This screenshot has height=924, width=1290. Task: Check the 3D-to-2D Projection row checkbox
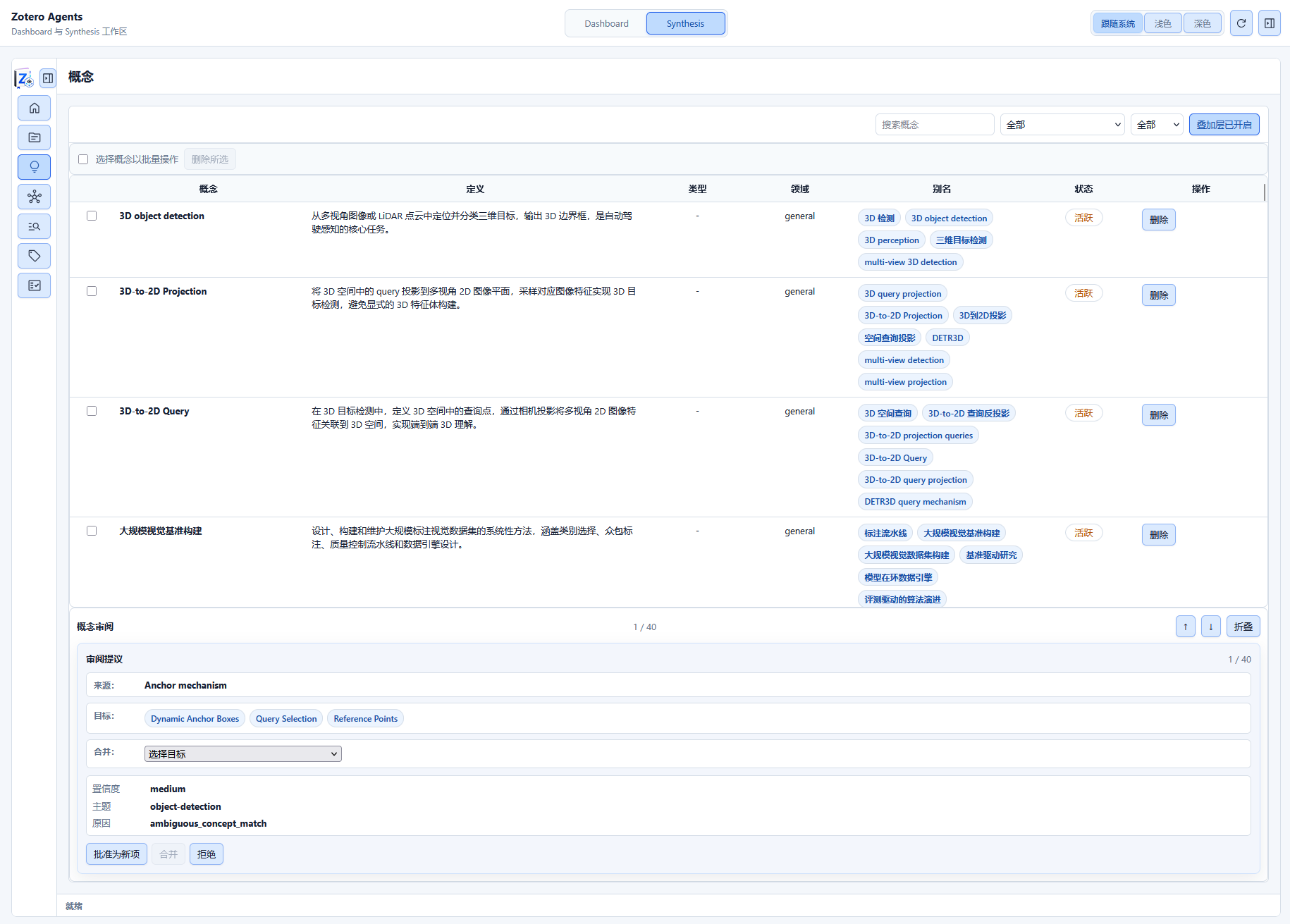(92, 291)
